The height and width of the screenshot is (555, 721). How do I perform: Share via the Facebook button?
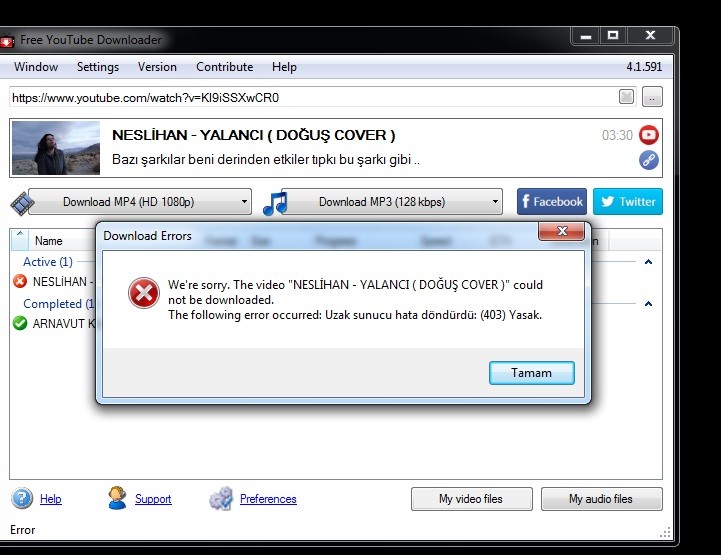pyautogui.click(x=552, y=201)
